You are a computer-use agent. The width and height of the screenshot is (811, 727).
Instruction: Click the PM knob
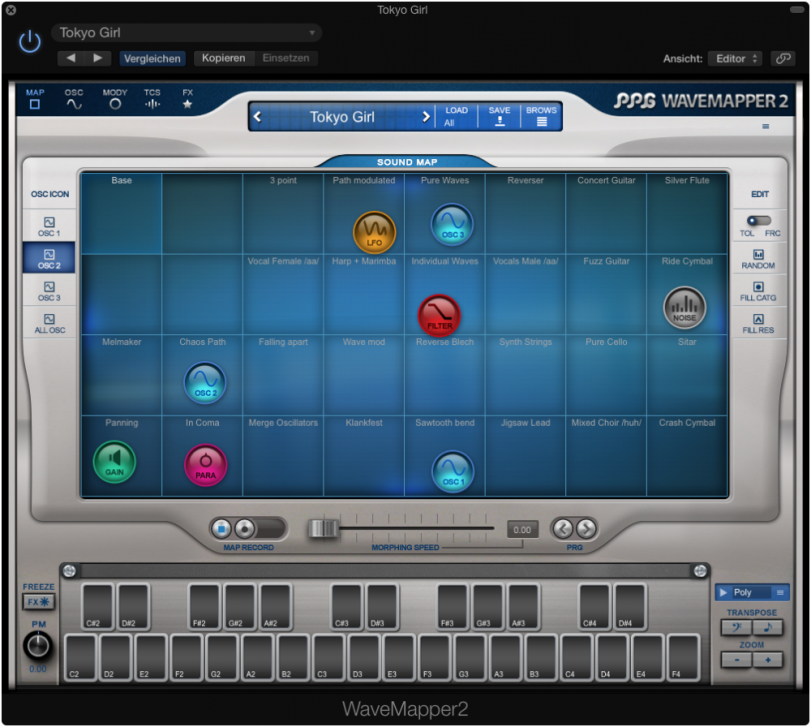click(x=37, y=645)
